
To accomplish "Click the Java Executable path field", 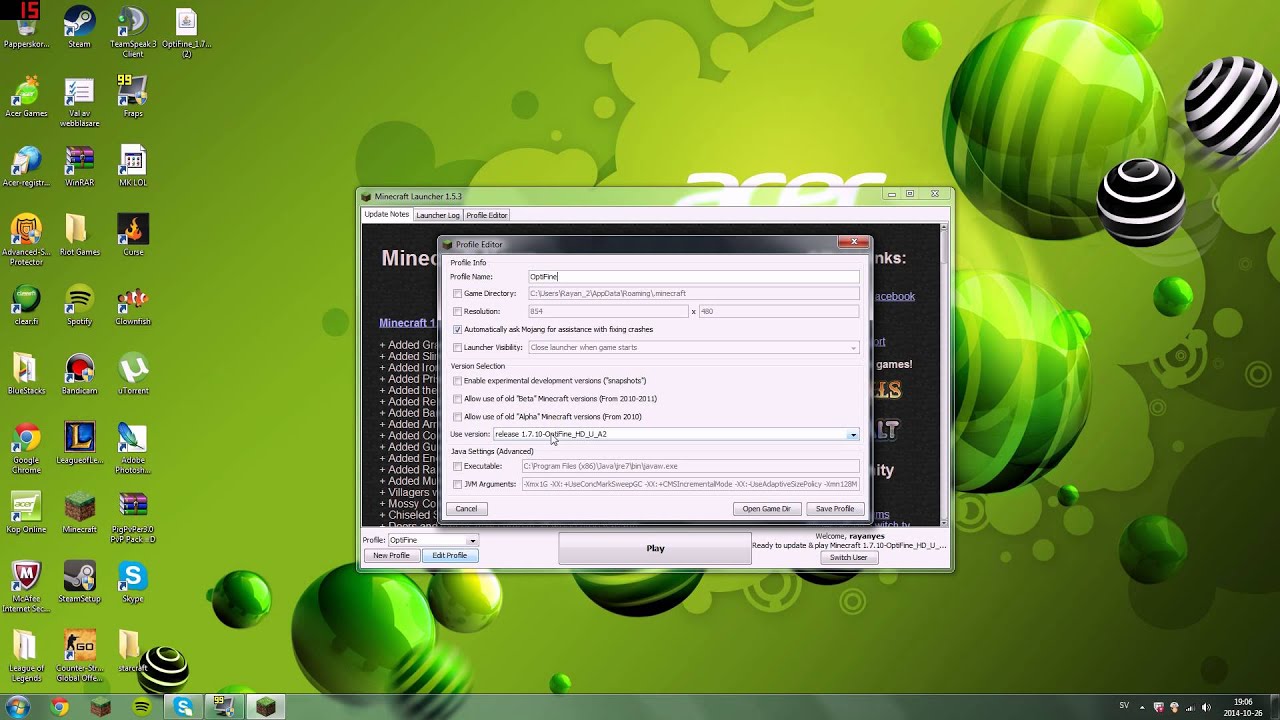I will 690,466.
